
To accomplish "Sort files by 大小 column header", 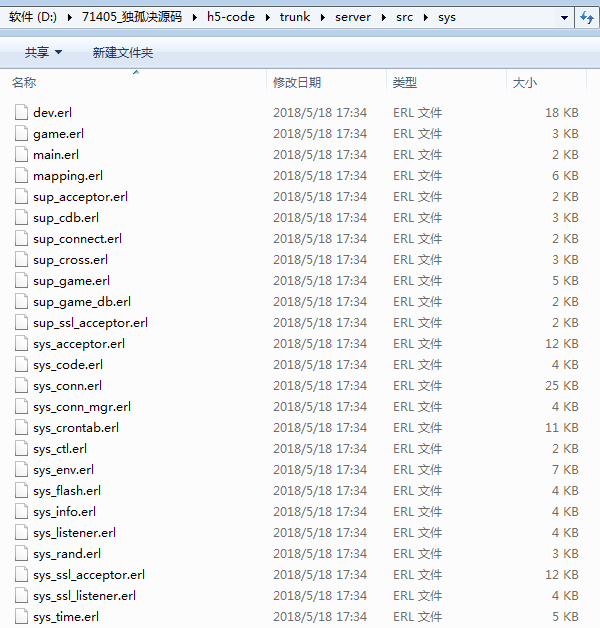I will coord(524,83).
